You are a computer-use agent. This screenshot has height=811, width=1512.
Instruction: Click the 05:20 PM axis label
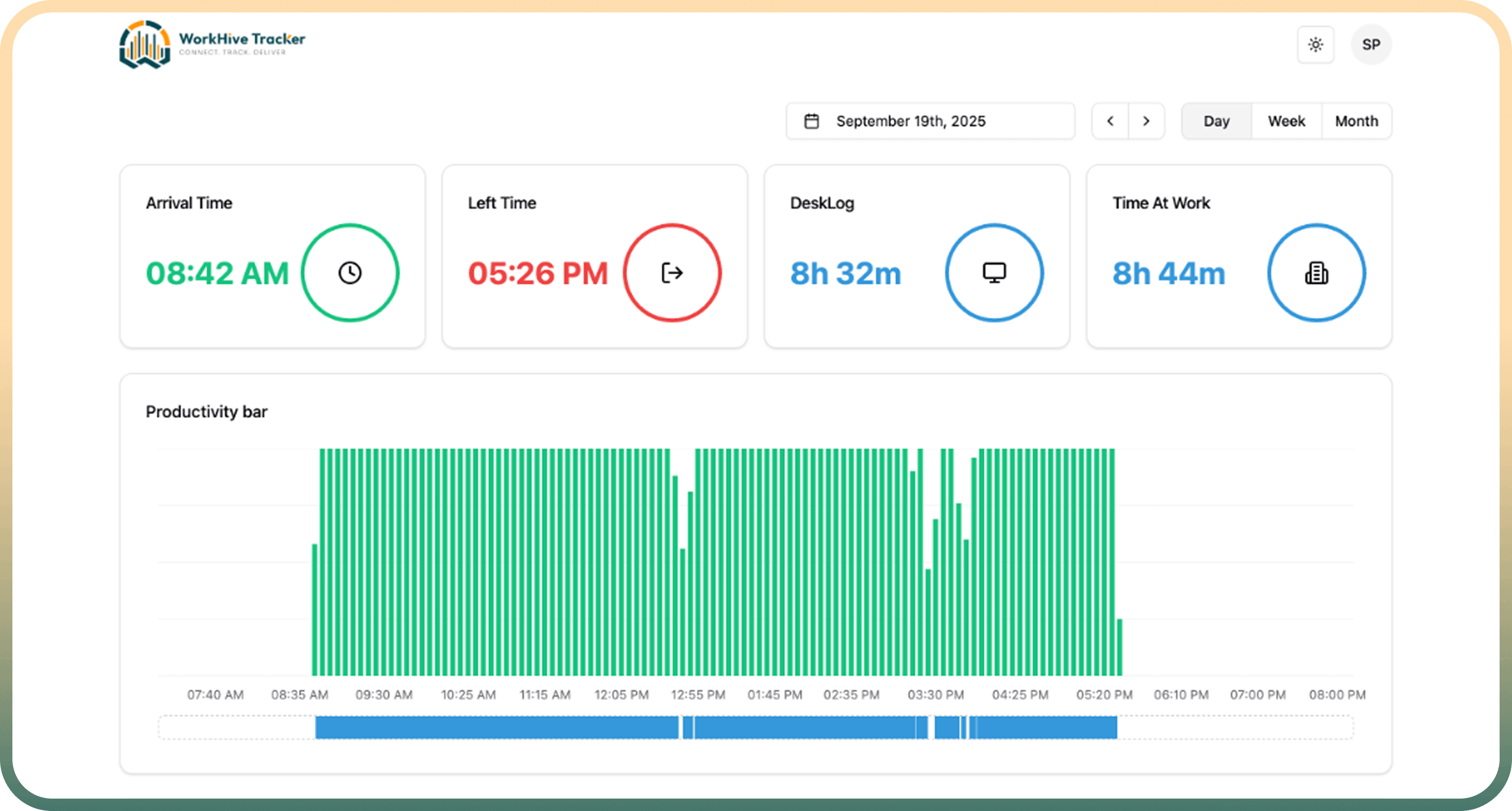pos(1104,694)
